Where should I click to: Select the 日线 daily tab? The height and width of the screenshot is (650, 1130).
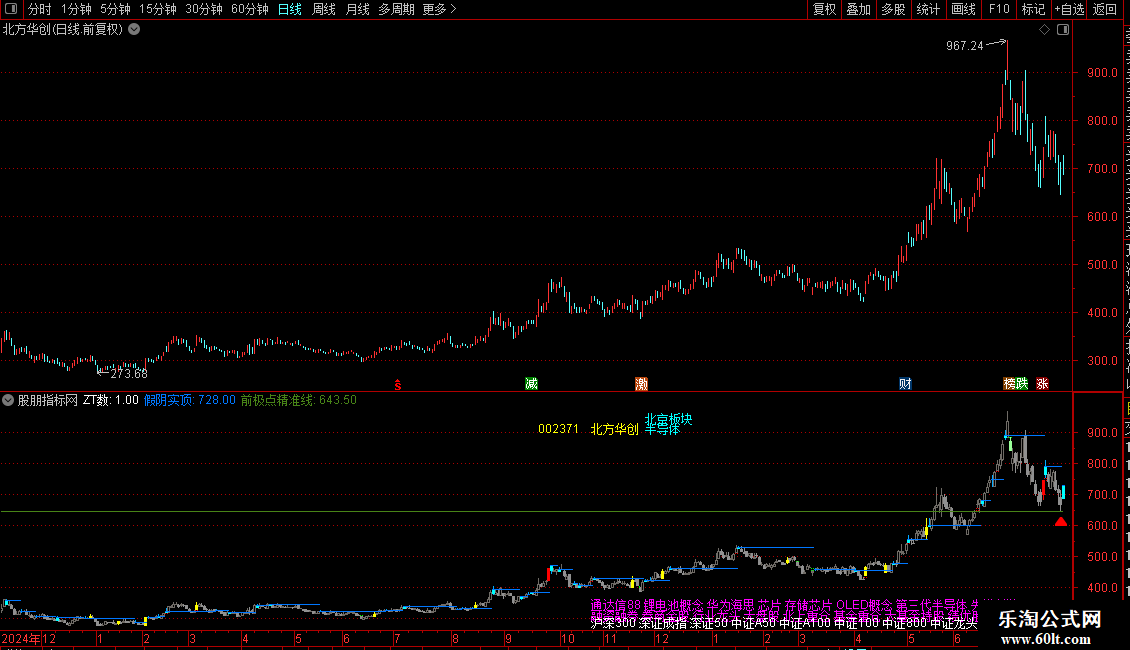290,9
